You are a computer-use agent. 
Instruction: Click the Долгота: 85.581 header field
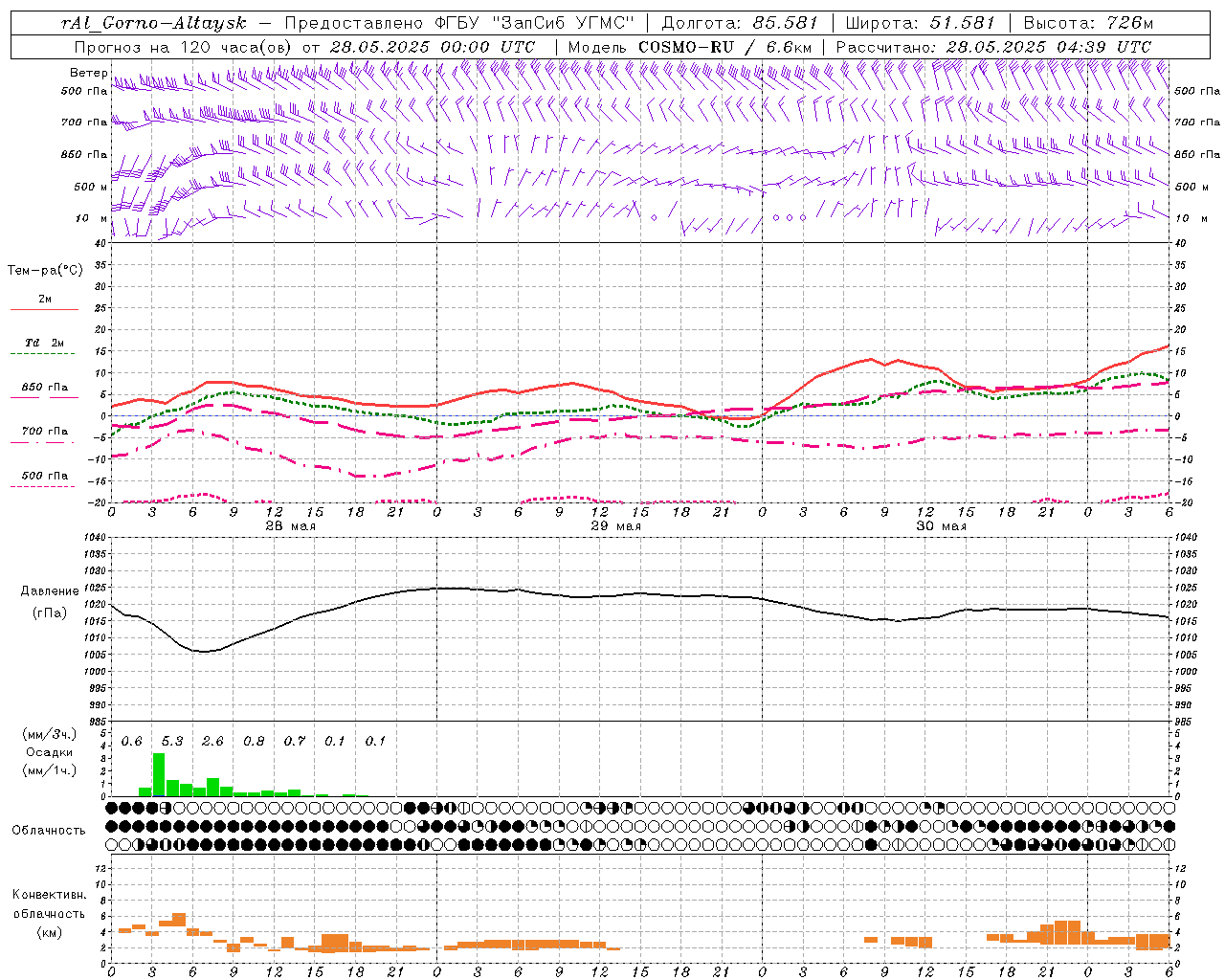[740, 24]
